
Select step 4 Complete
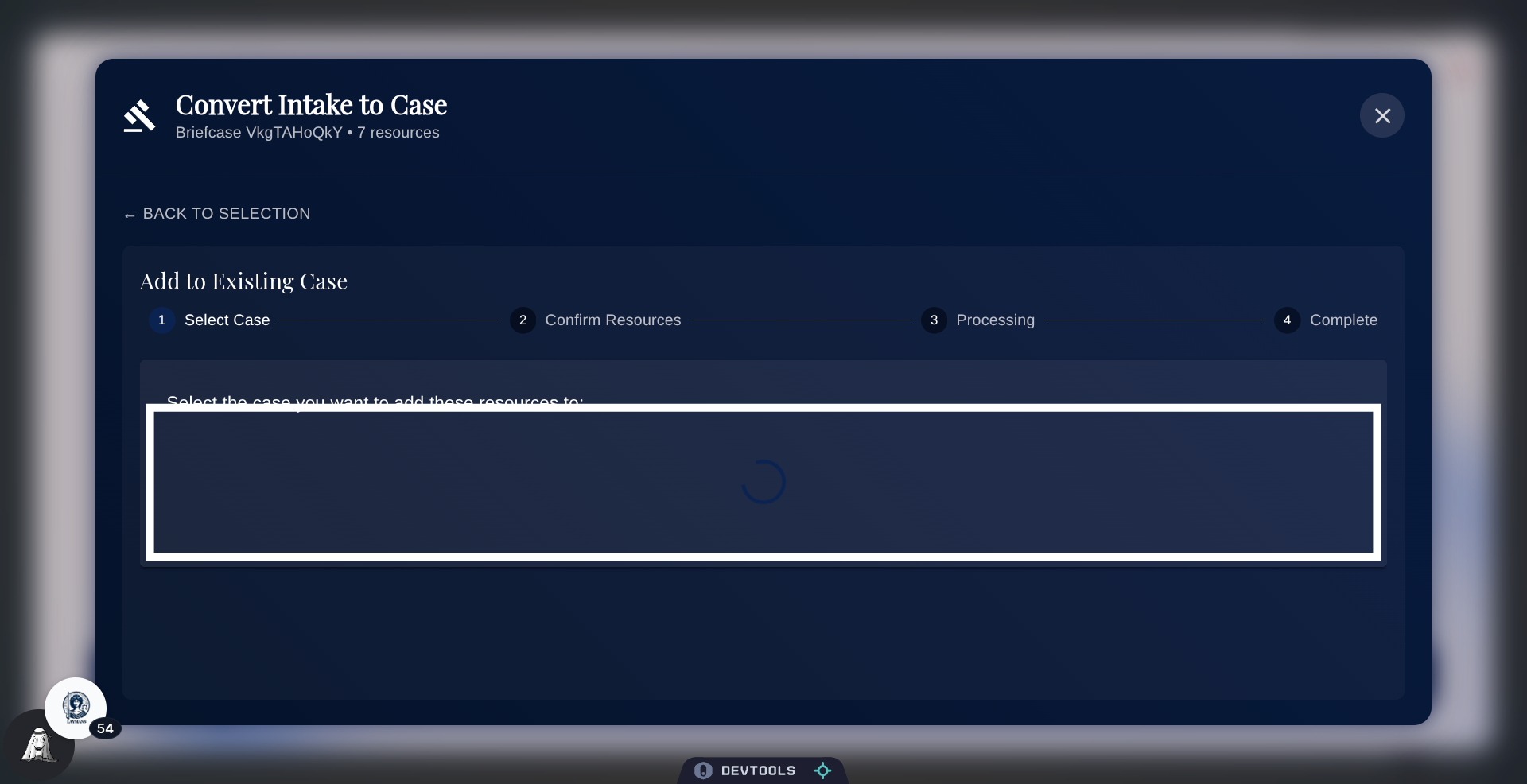click(x=1326, y=320)
